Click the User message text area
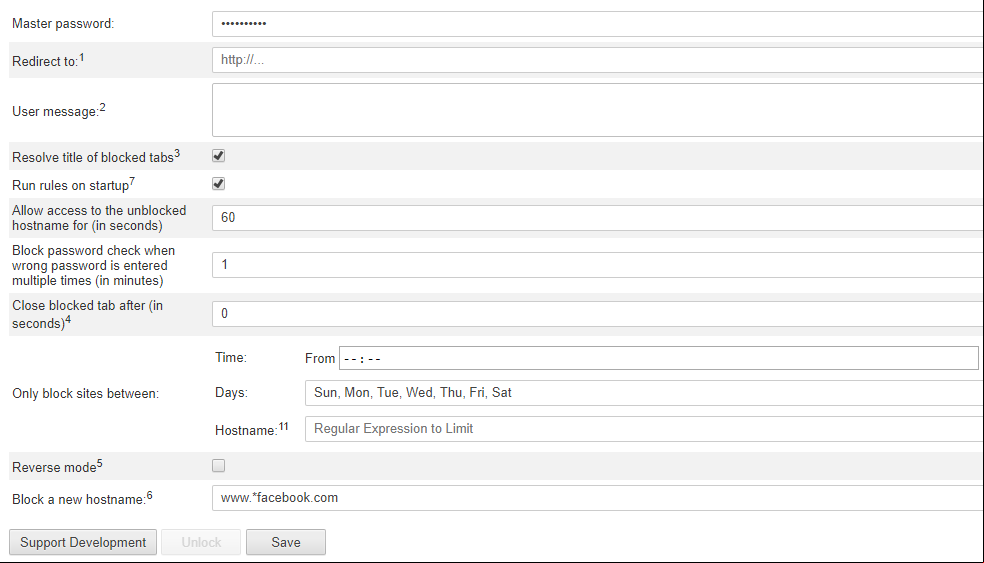 pos(597,110)
